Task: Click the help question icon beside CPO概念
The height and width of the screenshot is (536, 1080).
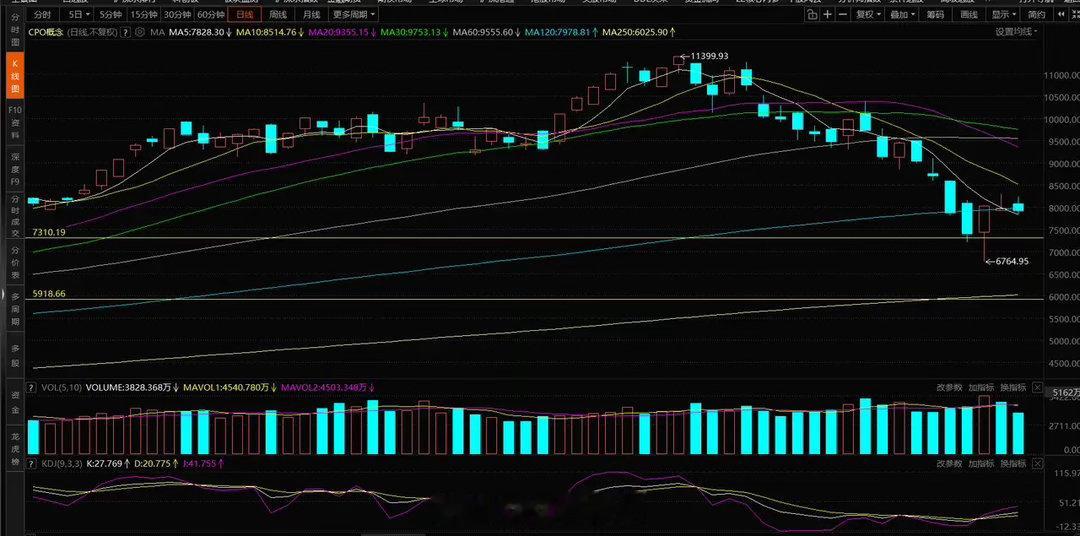Action: (125, 32)
